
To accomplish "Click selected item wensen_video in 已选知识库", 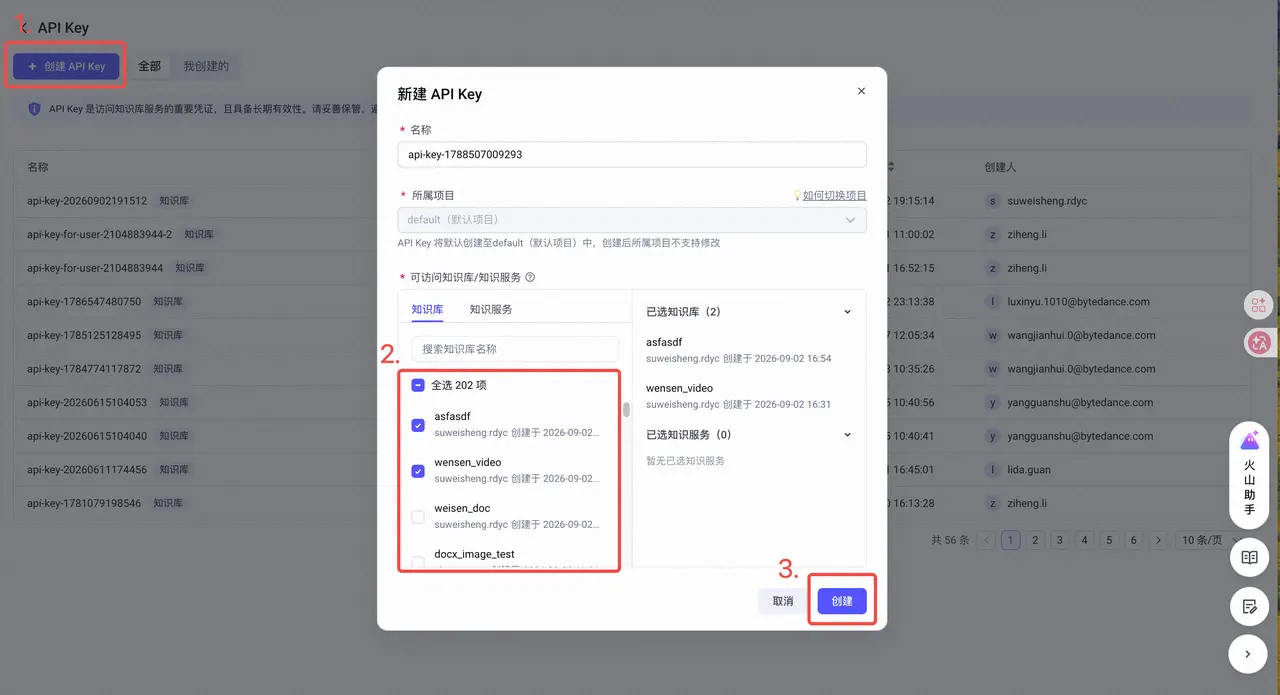I will [739, 396].
